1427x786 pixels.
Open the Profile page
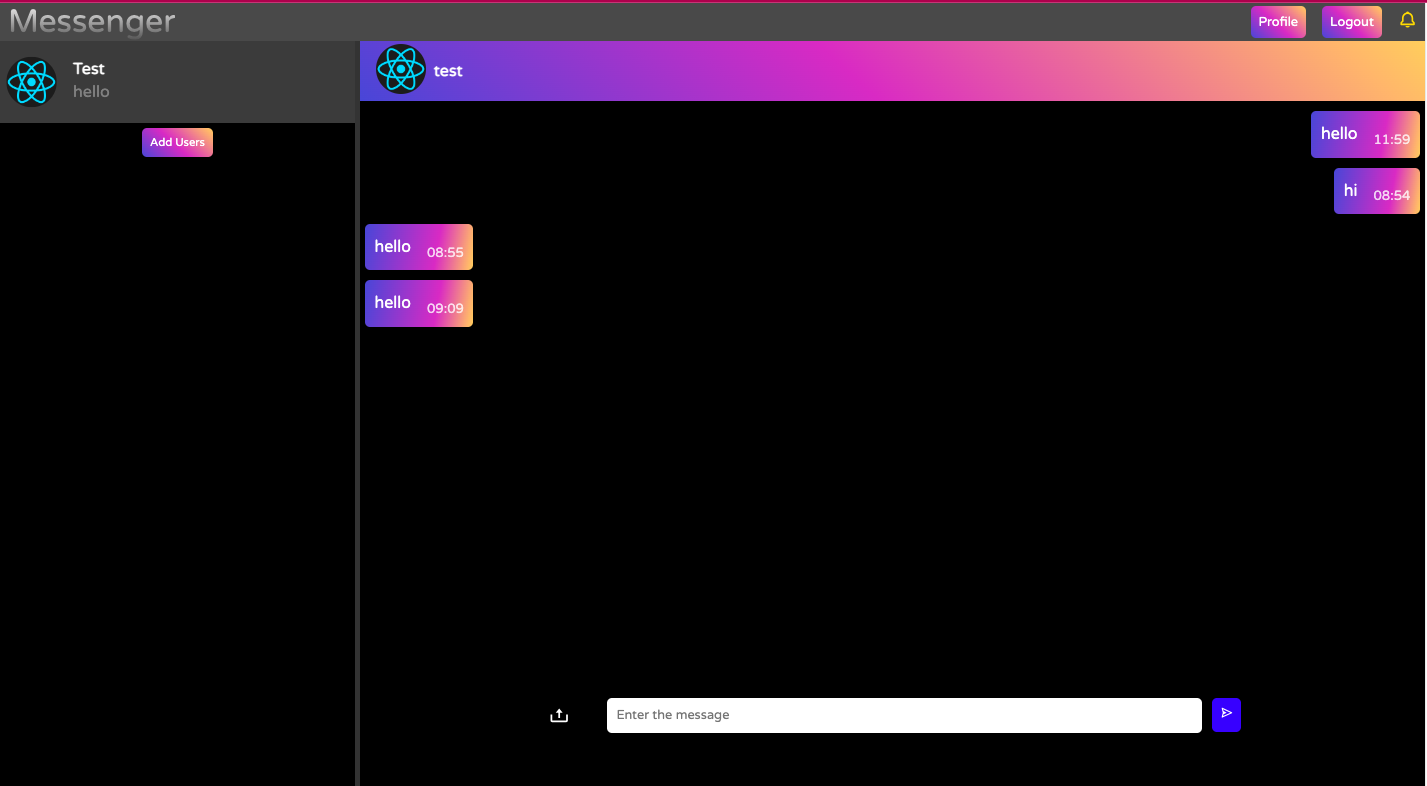[1278, 22]
